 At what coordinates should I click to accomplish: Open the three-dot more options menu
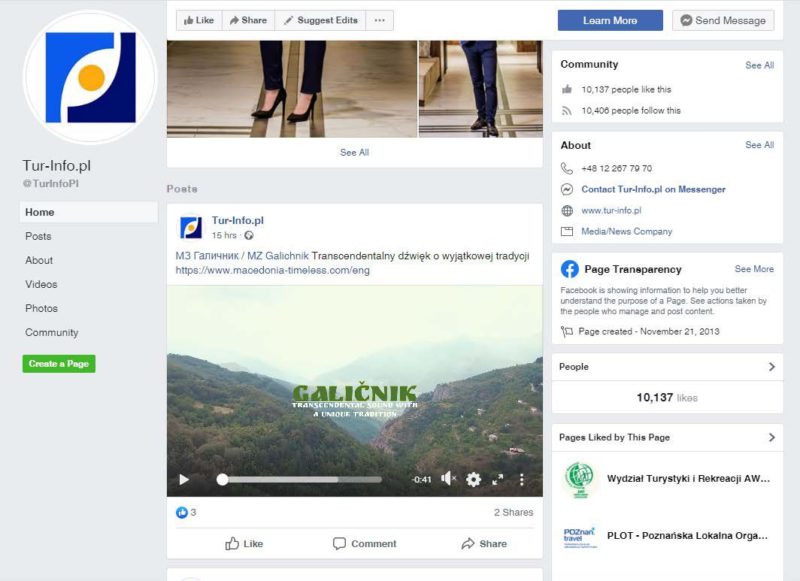(x=380, y=20)
